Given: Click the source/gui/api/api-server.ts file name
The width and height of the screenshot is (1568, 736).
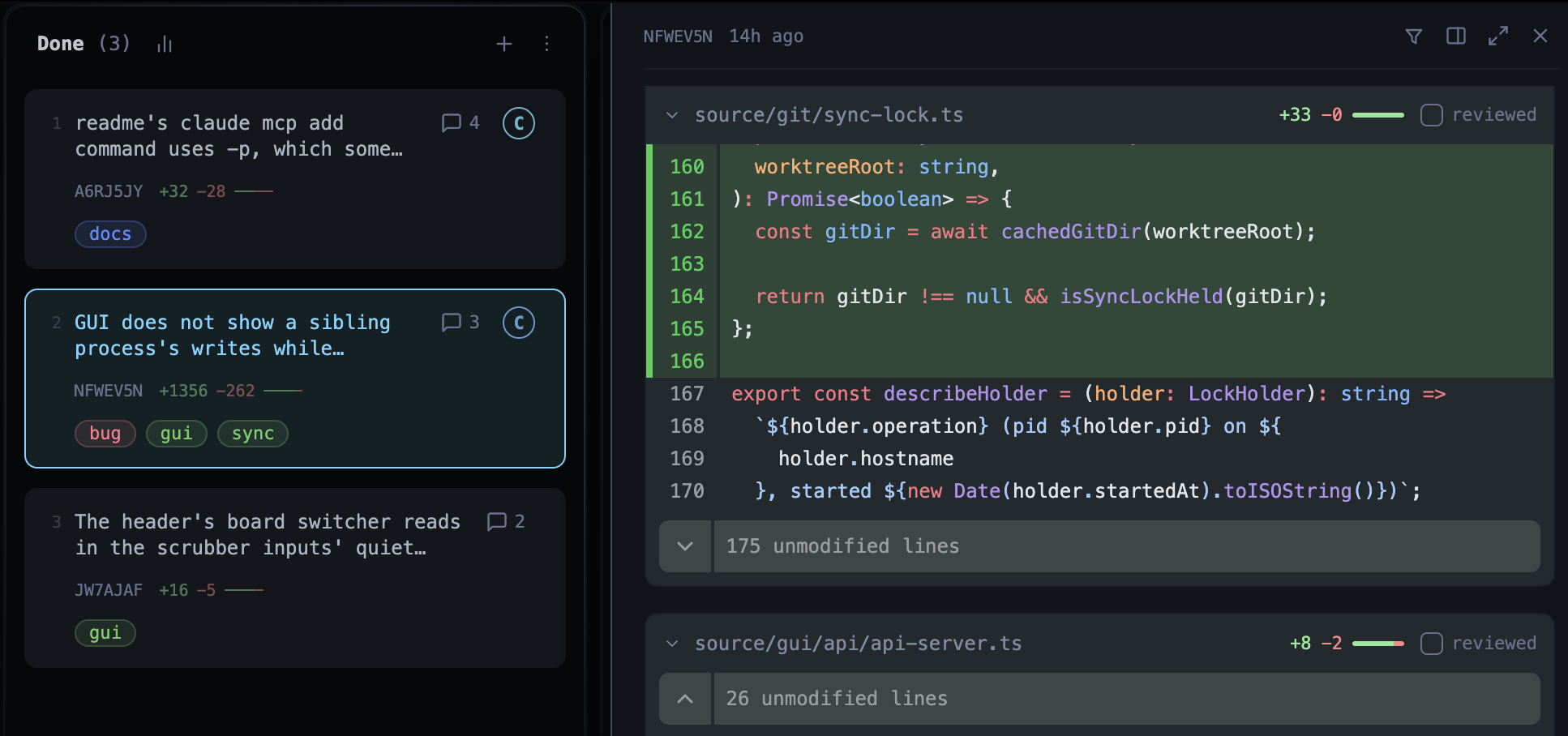Looking at the screenshot, I should coord(859,644).
